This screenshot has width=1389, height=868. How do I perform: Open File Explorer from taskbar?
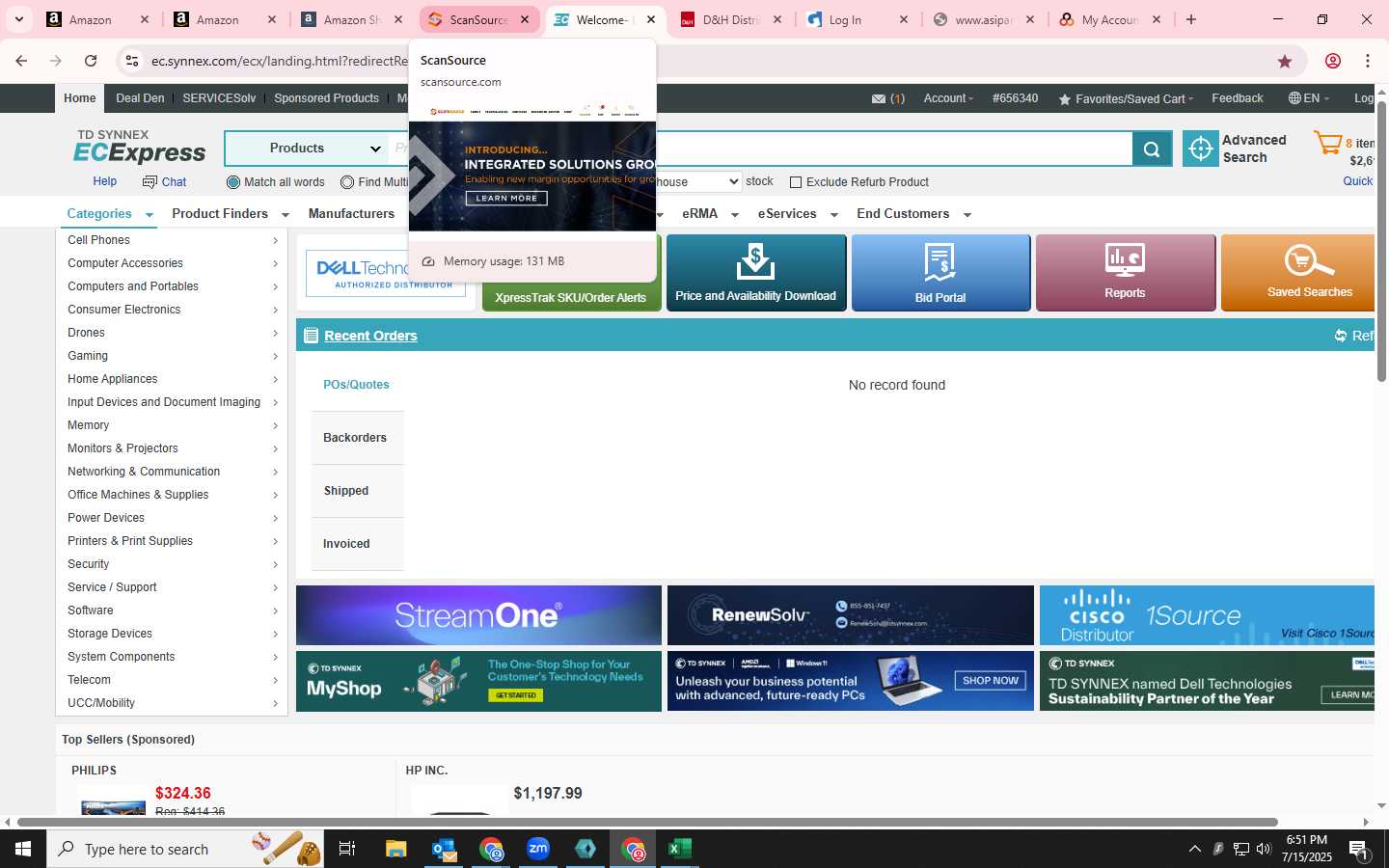click(x=396, y=849)
